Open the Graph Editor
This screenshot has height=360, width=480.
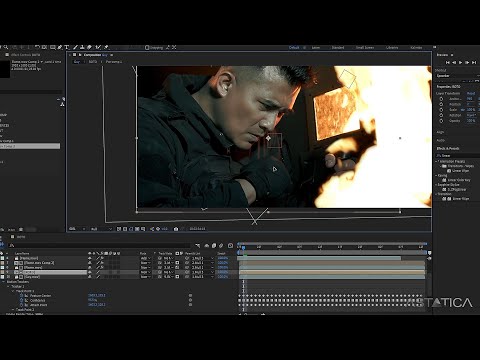click(x=230, y=246)
